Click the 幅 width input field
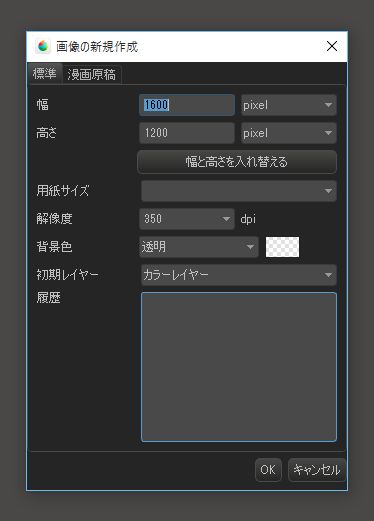Screen dimensions: 374x521 [187, 105]
